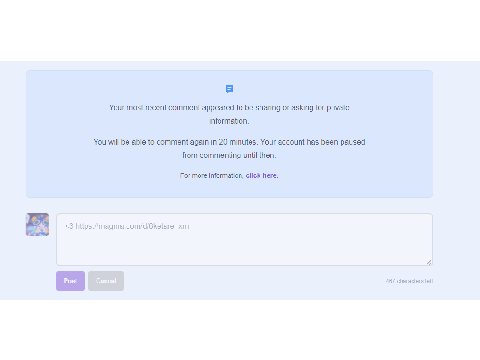Image resolution: width=480 pixels, height=360 pixels.
Task: Submit the comment with the Post button
Action: point(70,281)
